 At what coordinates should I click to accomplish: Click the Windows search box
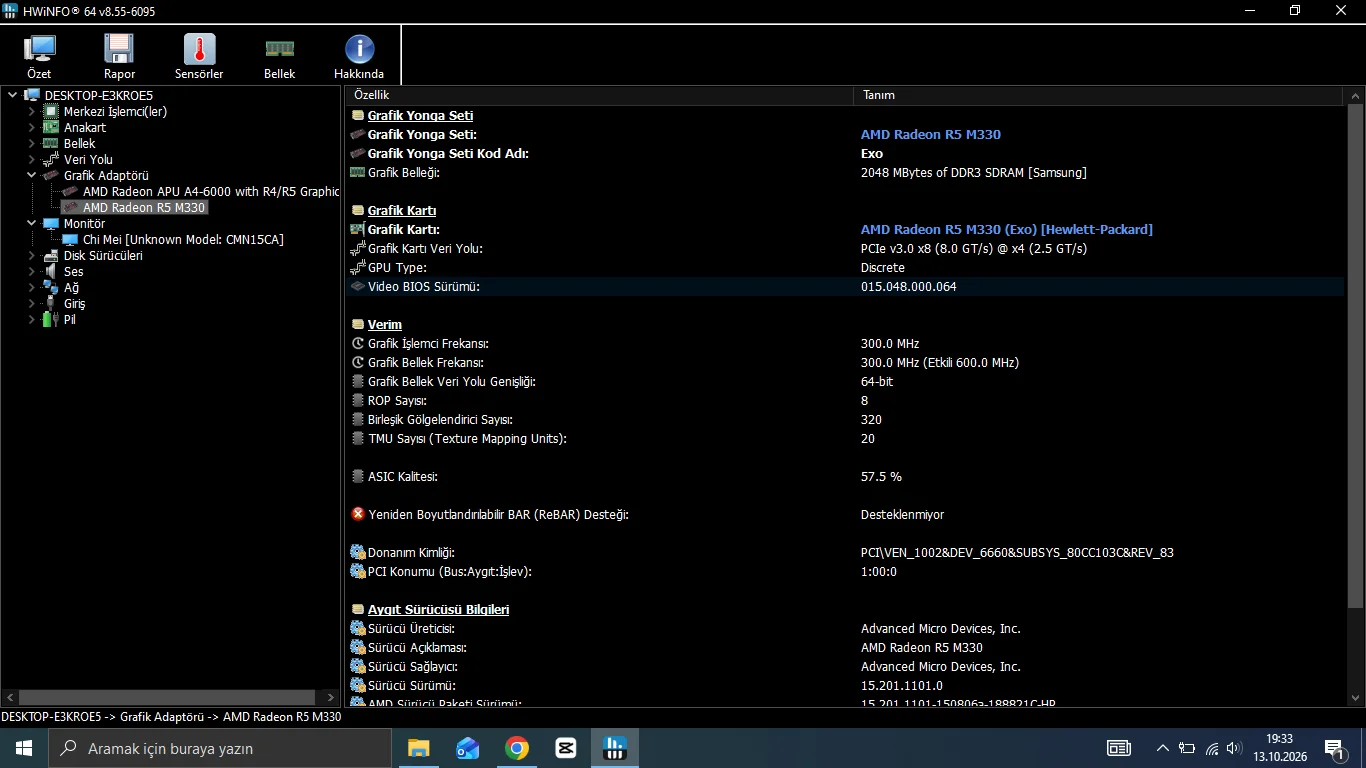click(219, 748)
